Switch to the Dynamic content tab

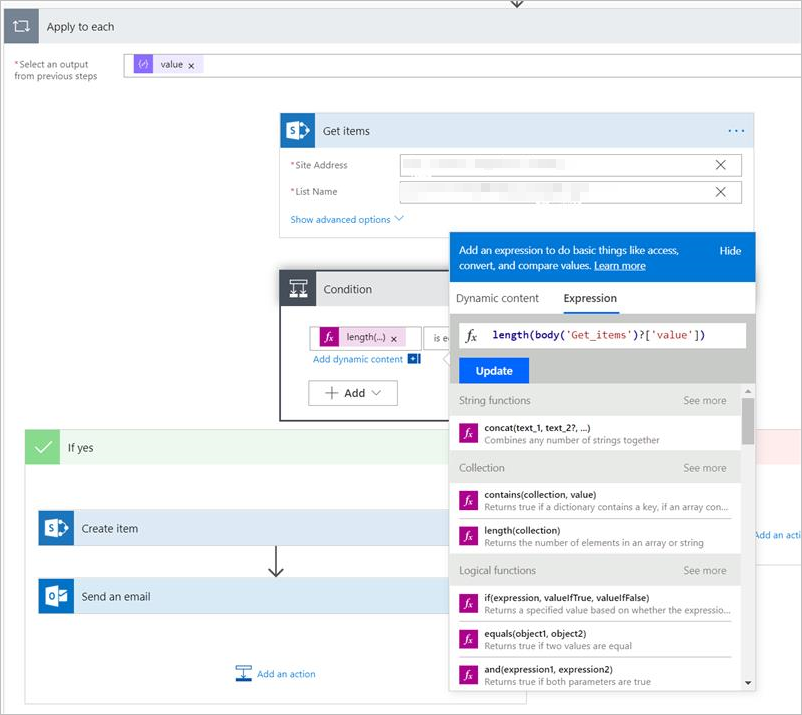497,298
